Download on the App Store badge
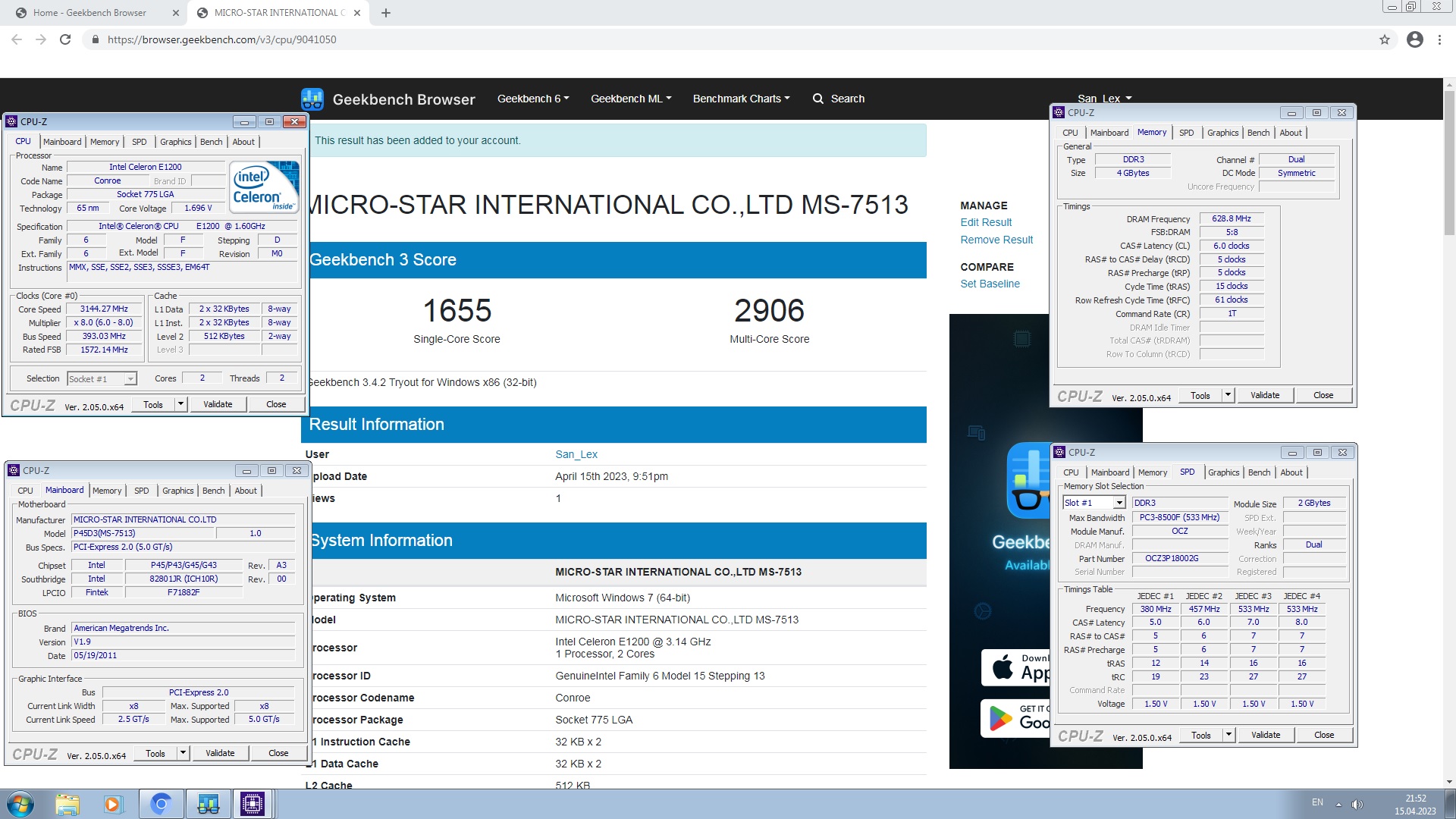This screenshot has height=819, width=1456. pyautogui.click(x=1015, y=667)
